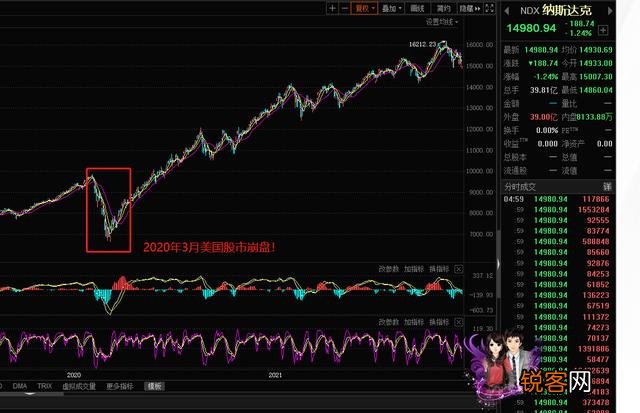Close the lower purple indicator panel

(x=458, y=322)
